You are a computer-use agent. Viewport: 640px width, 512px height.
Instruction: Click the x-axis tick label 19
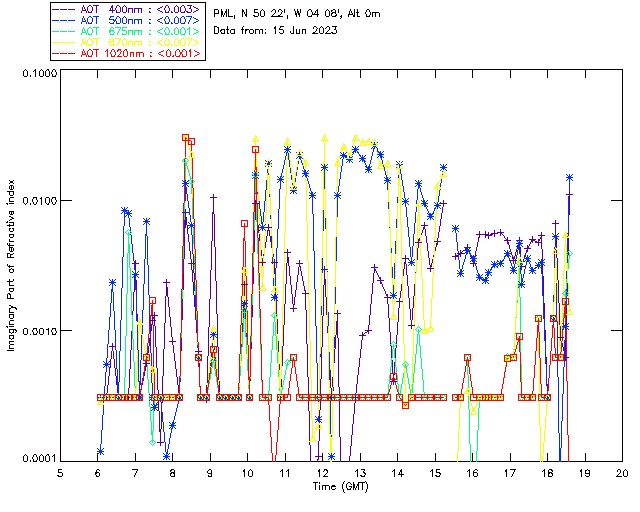click(x=585, y=473)
